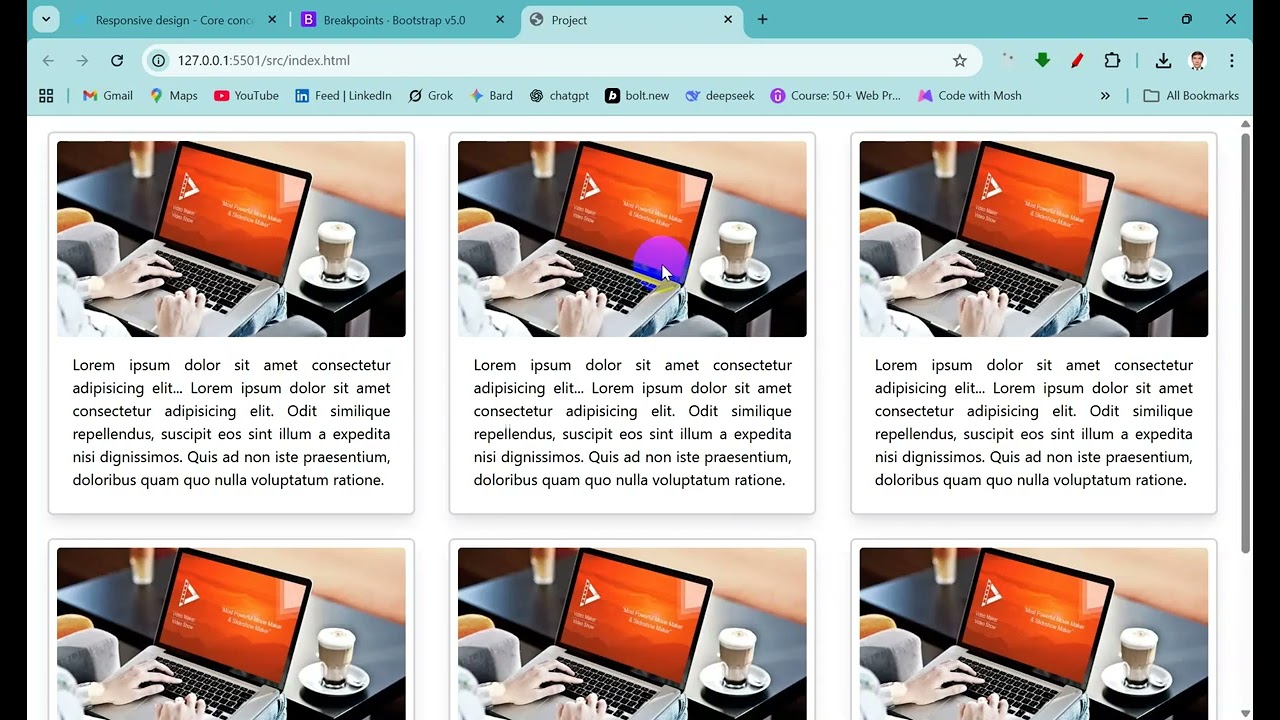Open the All Bookmarks folder
Image resolution: width=1280 pixels, height=720 pixels.
[x=1191, y=96]
